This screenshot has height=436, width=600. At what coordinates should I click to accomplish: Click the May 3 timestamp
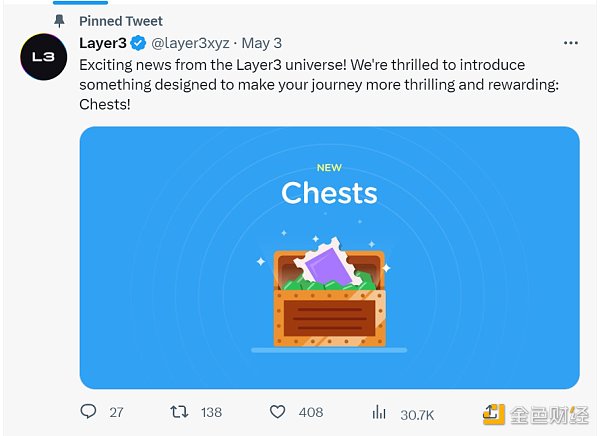261,44
